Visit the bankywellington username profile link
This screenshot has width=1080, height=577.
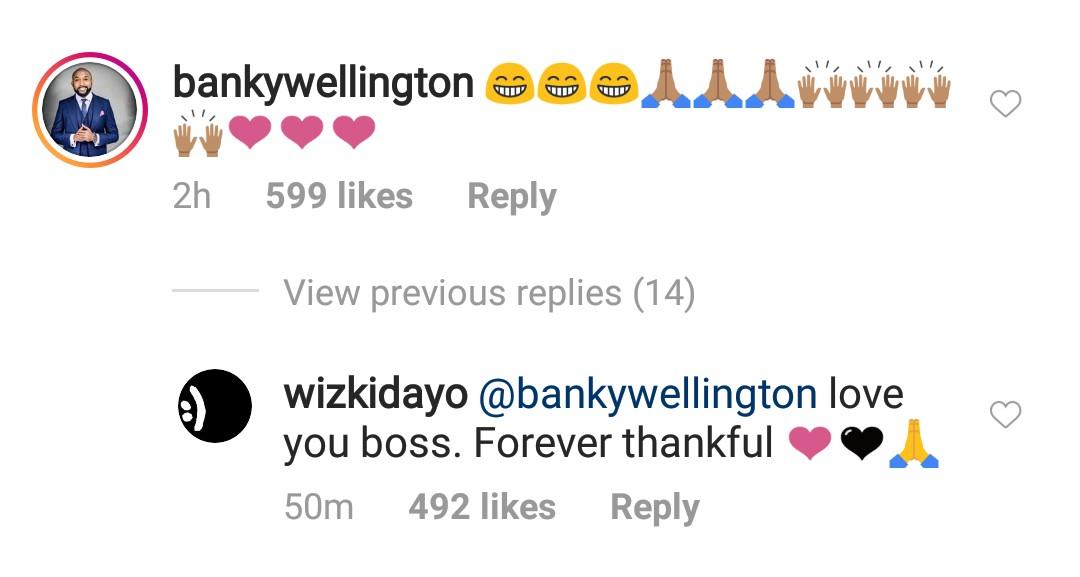[323, 84]
